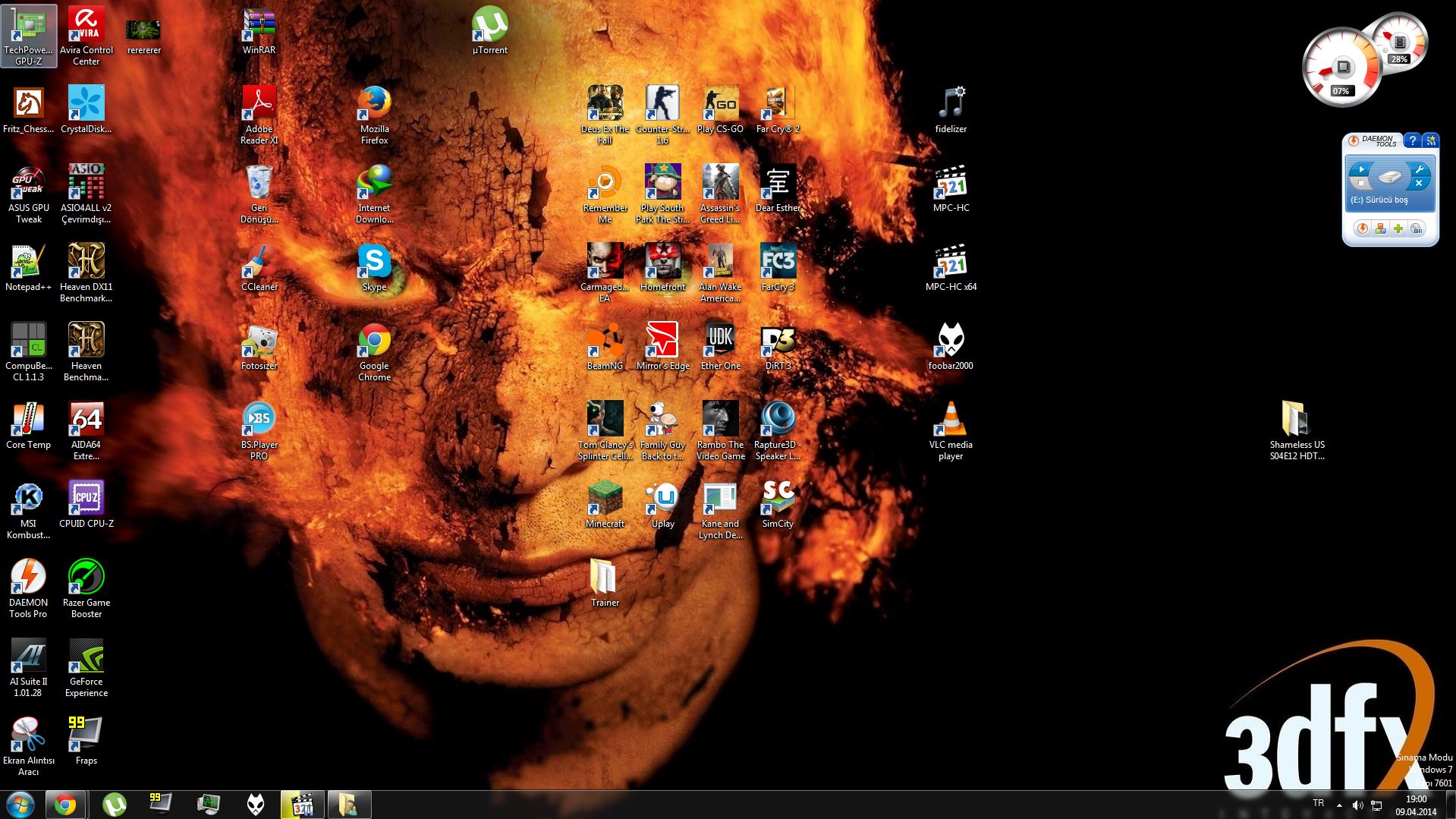Viewport: 1456px width, 819px height.
Task: Open DAEMON Tools gadget wrench settings
Action: [1419, 170]
